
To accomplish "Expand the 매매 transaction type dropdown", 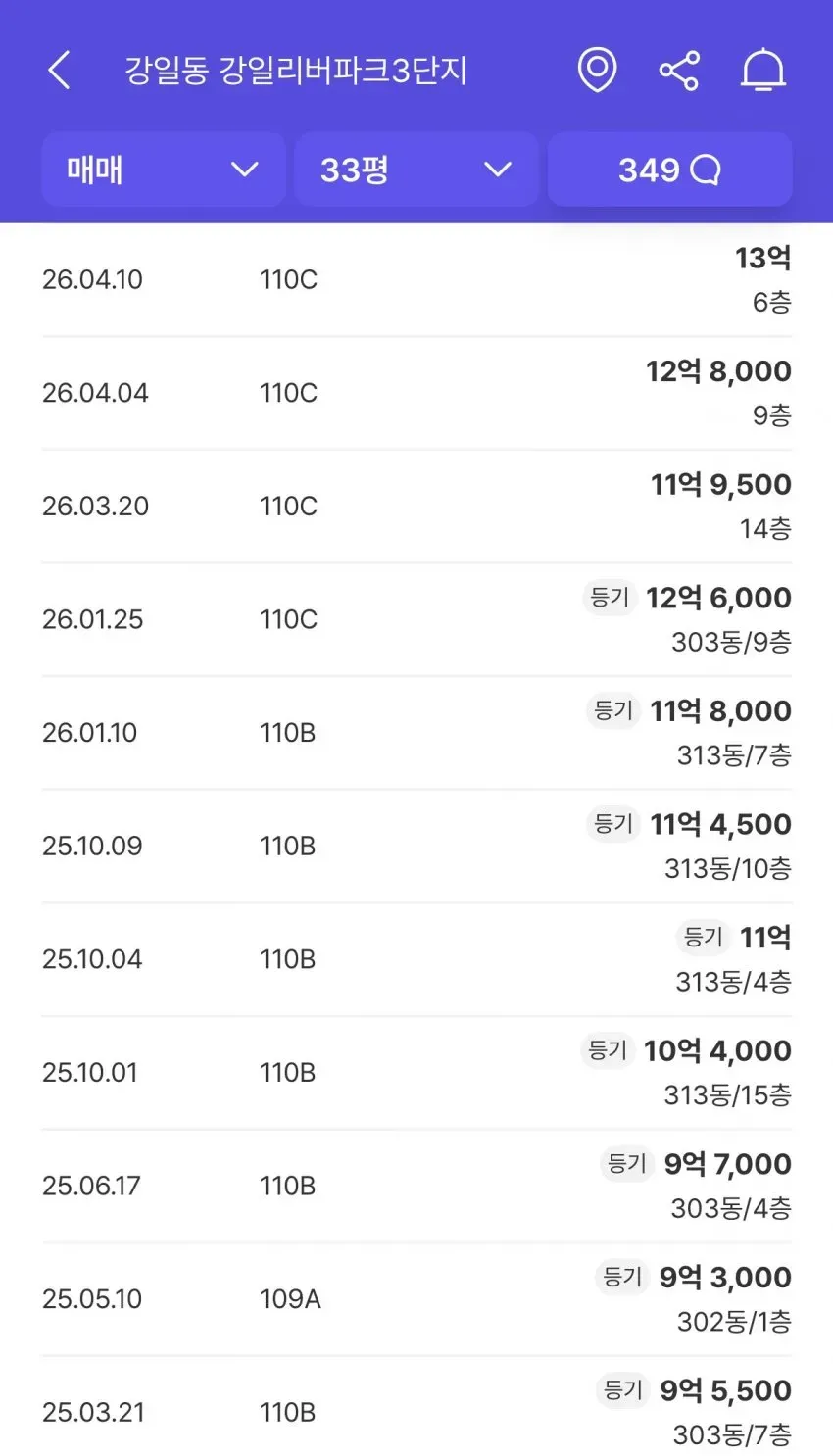I will [x=164, y=170].
